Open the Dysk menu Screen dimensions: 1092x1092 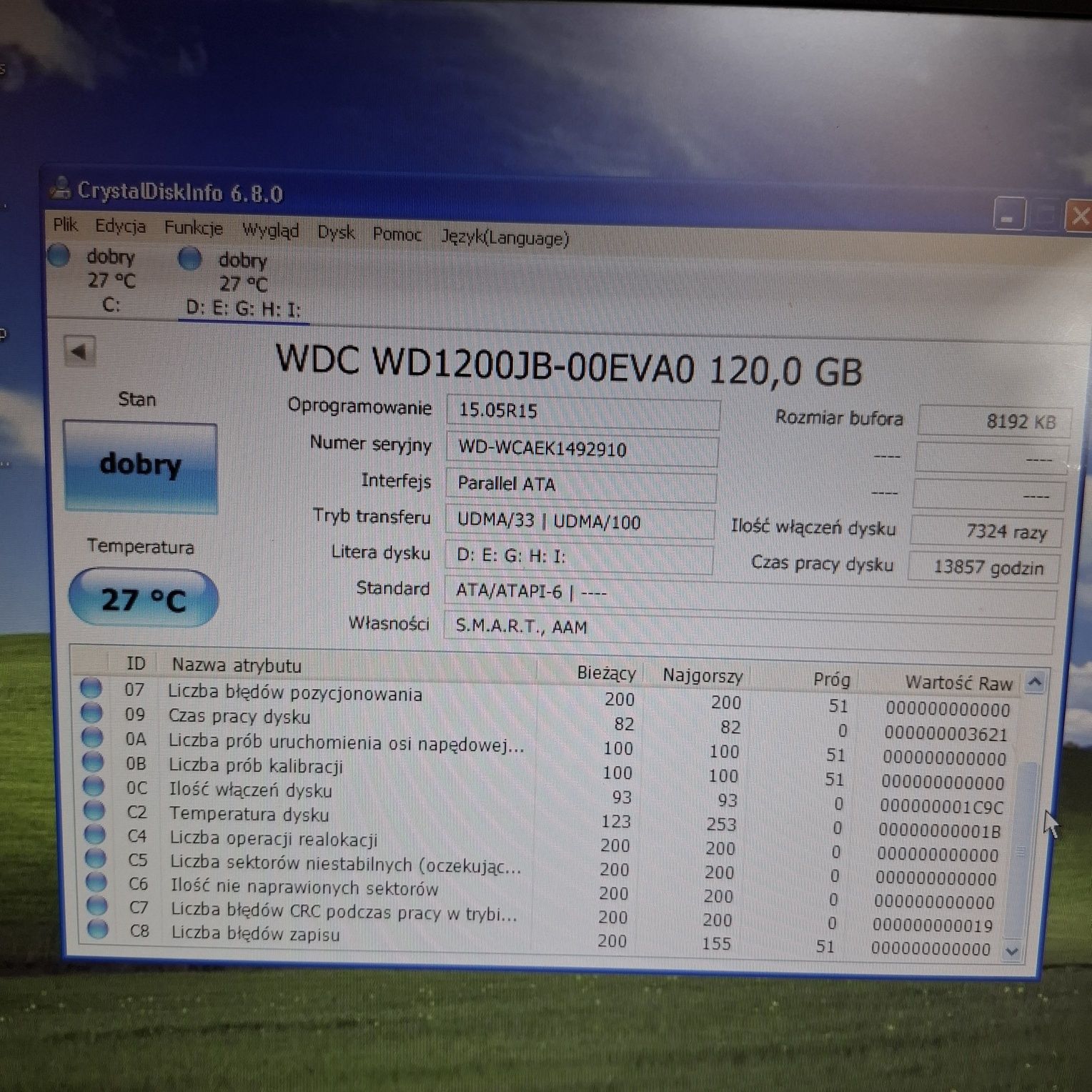[336, 232]
